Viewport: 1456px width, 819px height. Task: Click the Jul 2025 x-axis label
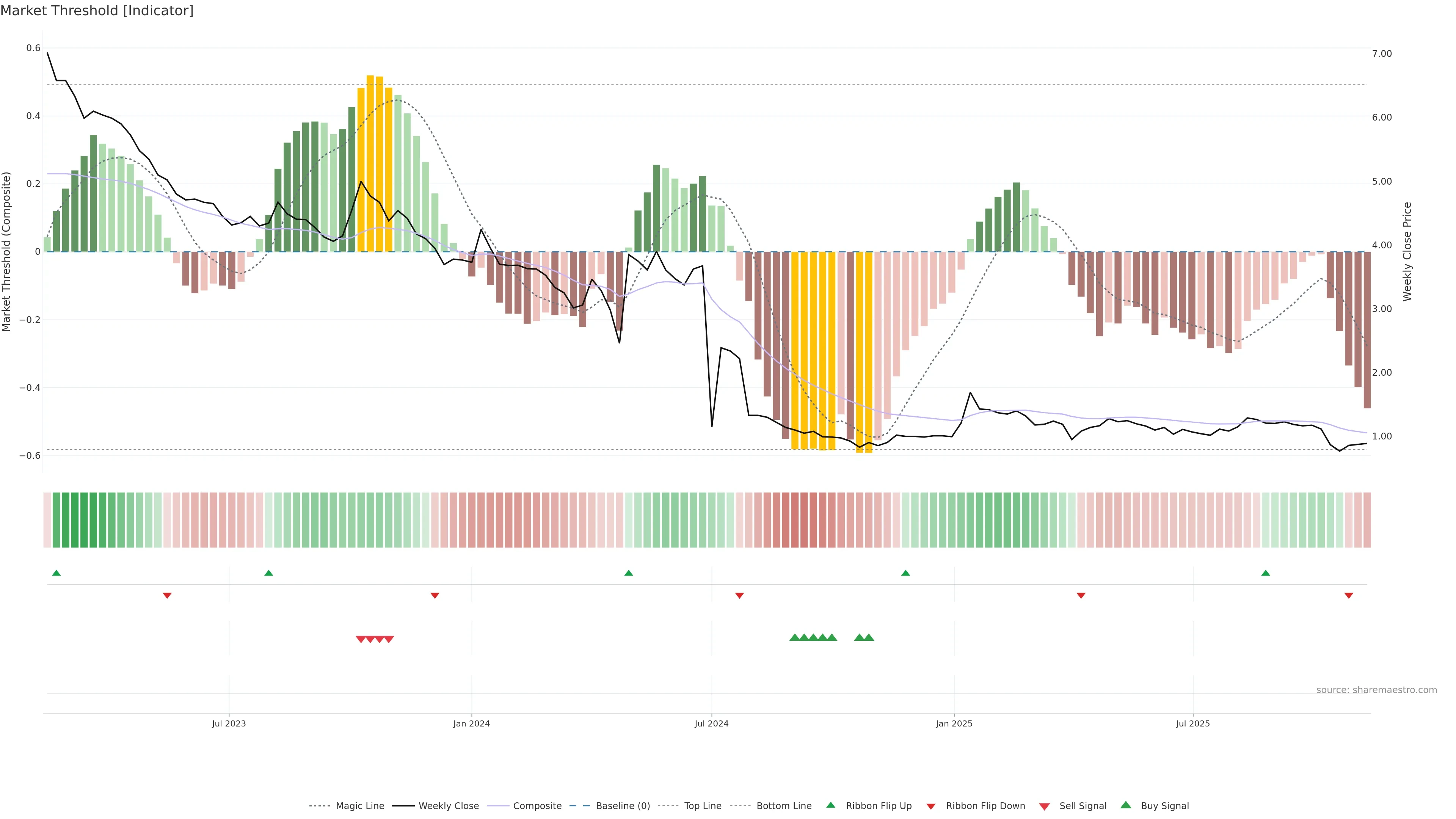[x=1192, y=723]
